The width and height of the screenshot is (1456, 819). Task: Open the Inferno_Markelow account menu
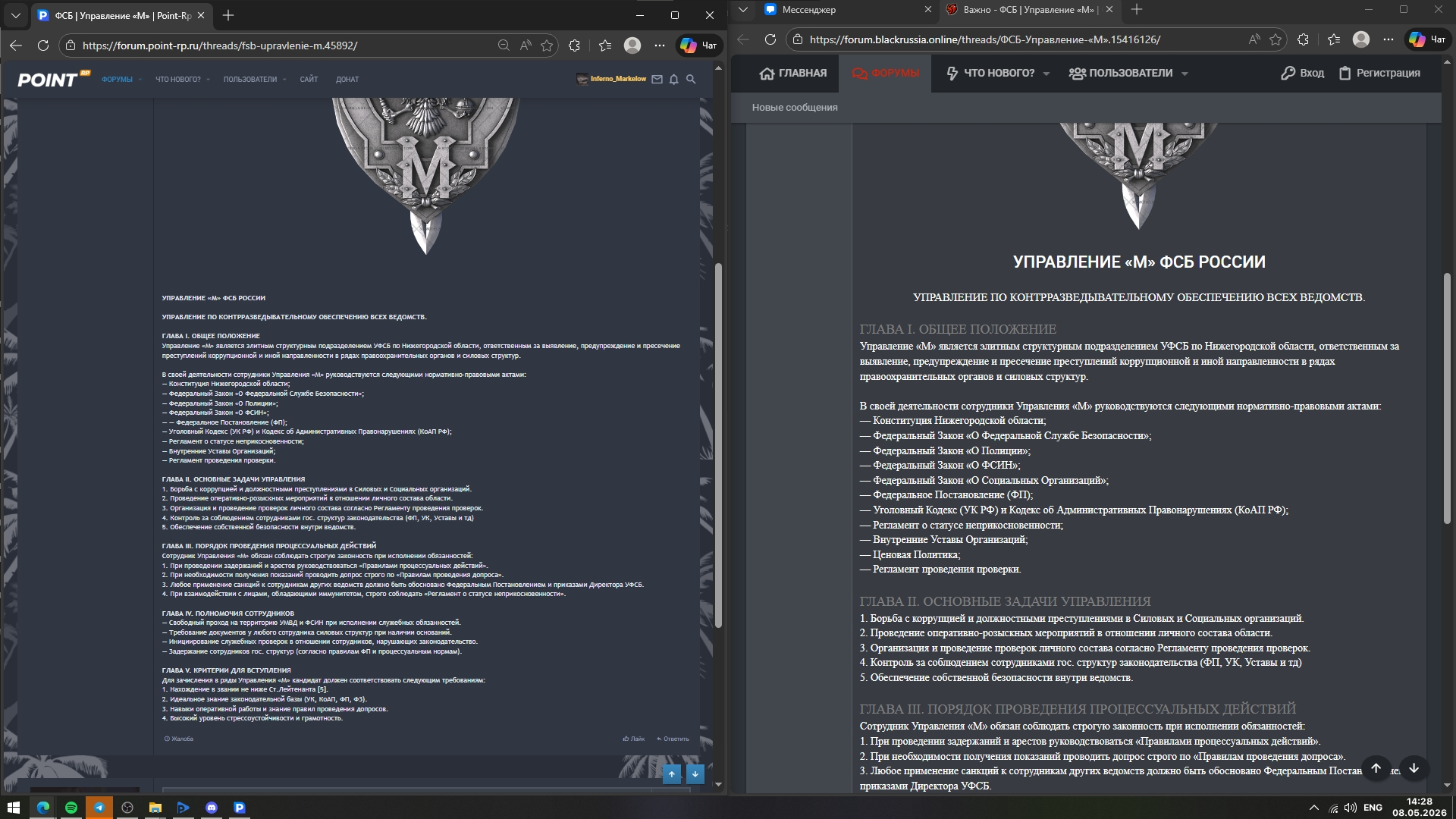coord(611,79)
